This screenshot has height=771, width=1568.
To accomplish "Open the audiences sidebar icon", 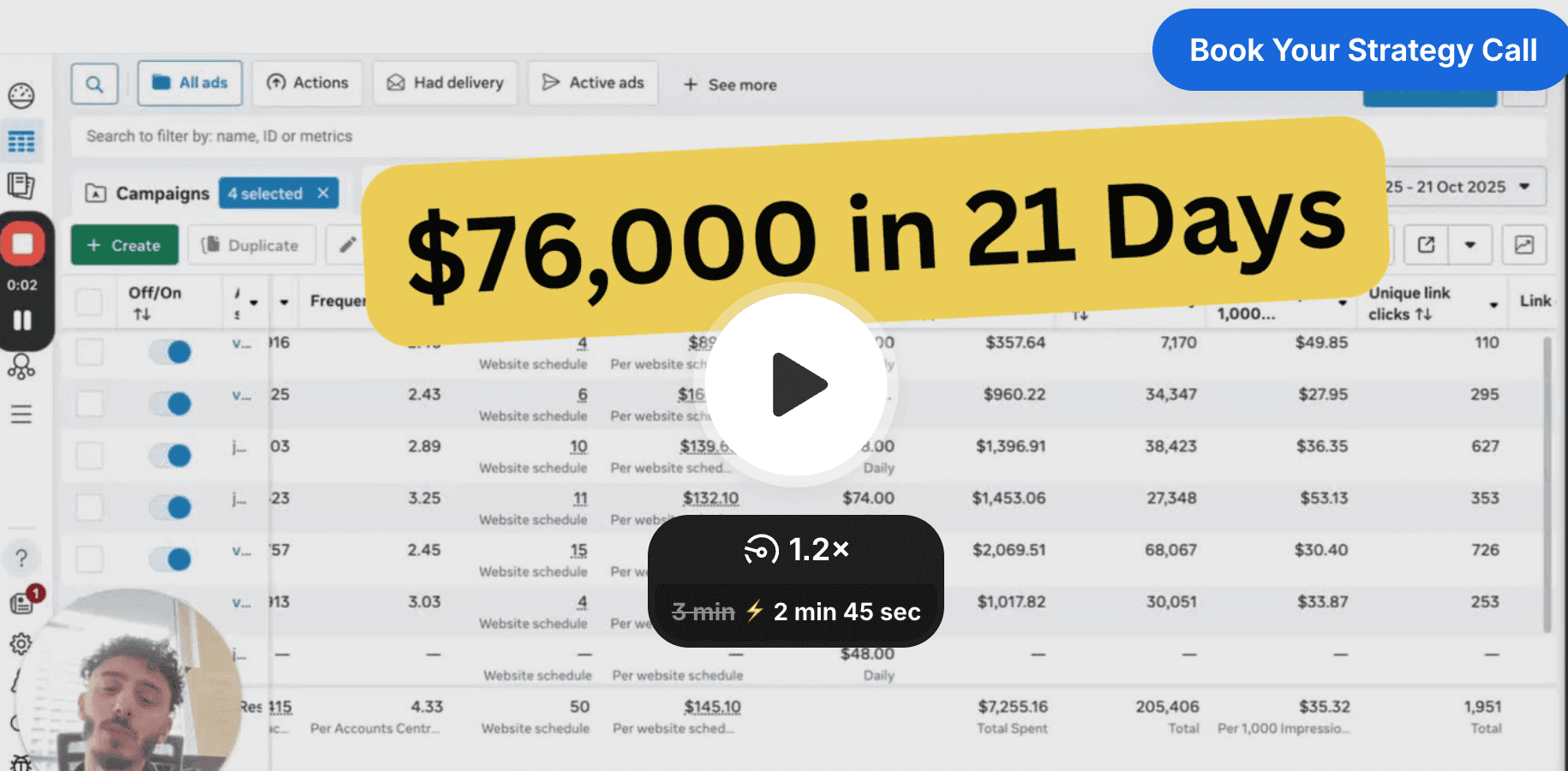I will [21, 367].
